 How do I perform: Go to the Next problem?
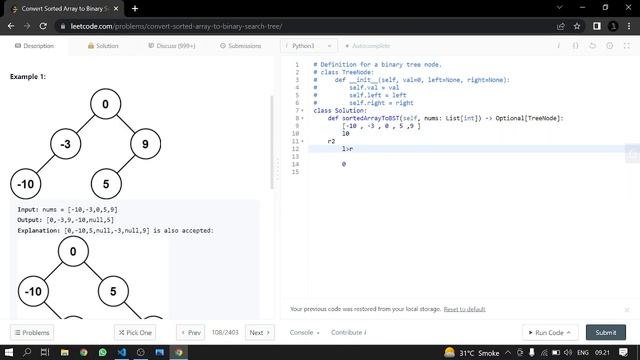pyautogui.click(x=260, y=333)
